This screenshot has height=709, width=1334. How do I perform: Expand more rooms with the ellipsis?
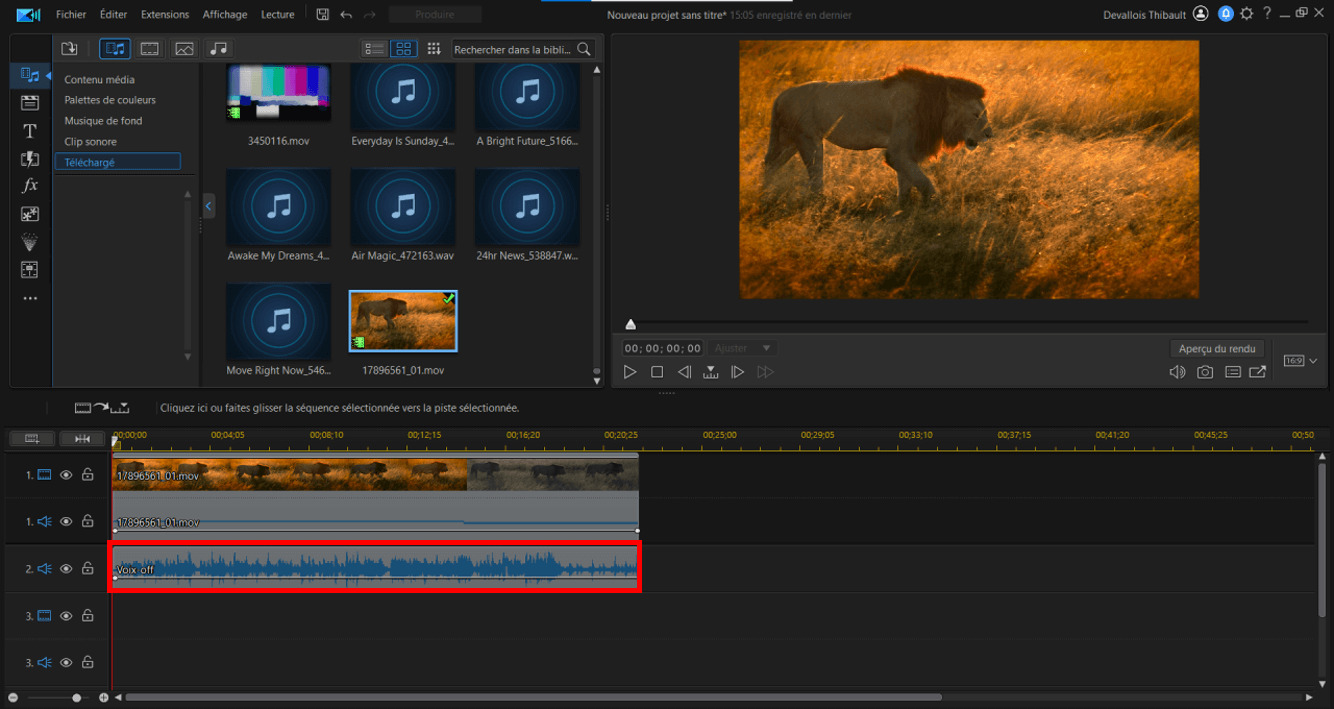coord(30,298)
